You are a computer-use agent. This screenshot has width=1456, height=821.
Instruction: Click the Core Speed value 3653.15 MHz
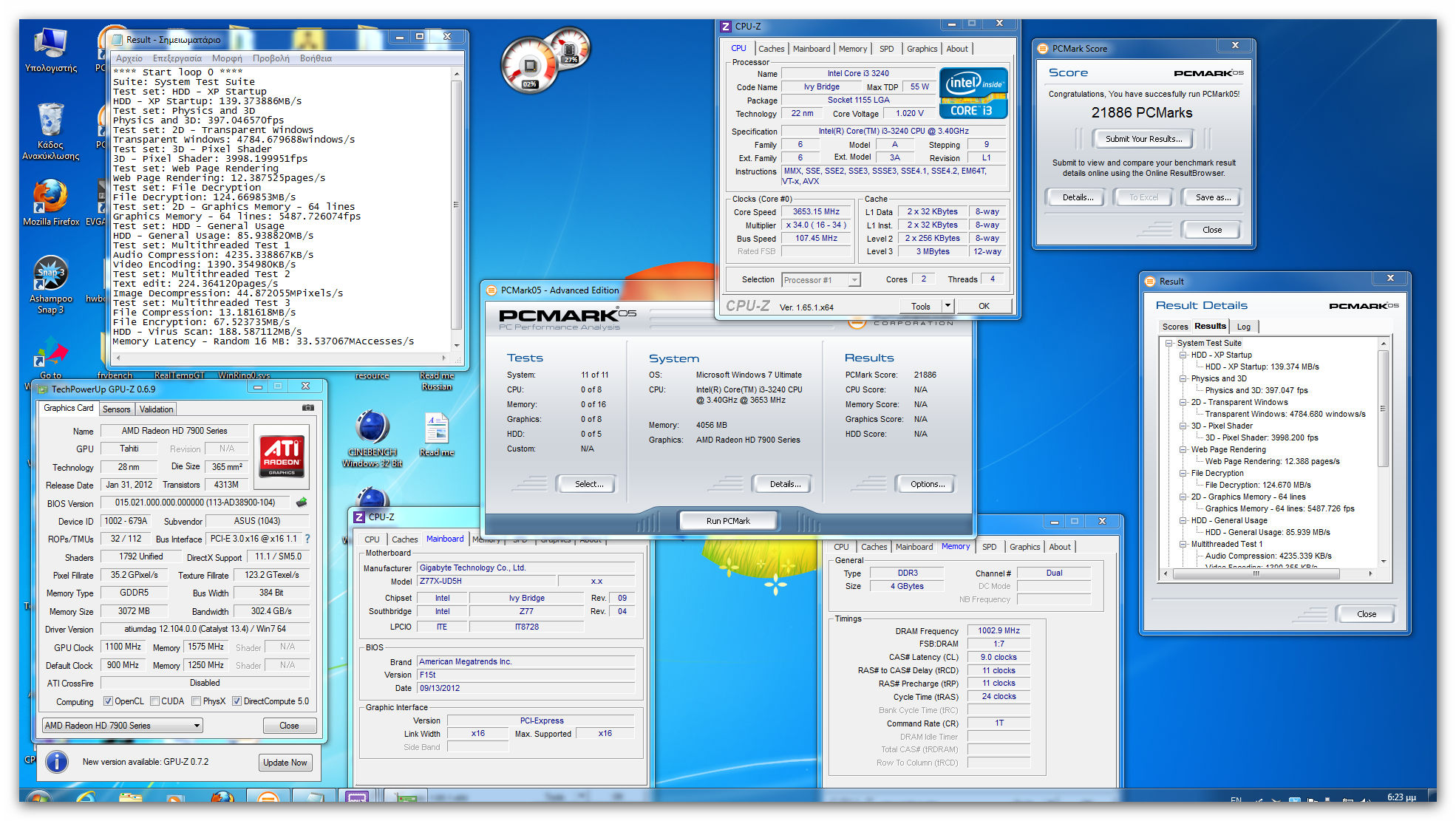pyautogui.click(x=816, y=211)
